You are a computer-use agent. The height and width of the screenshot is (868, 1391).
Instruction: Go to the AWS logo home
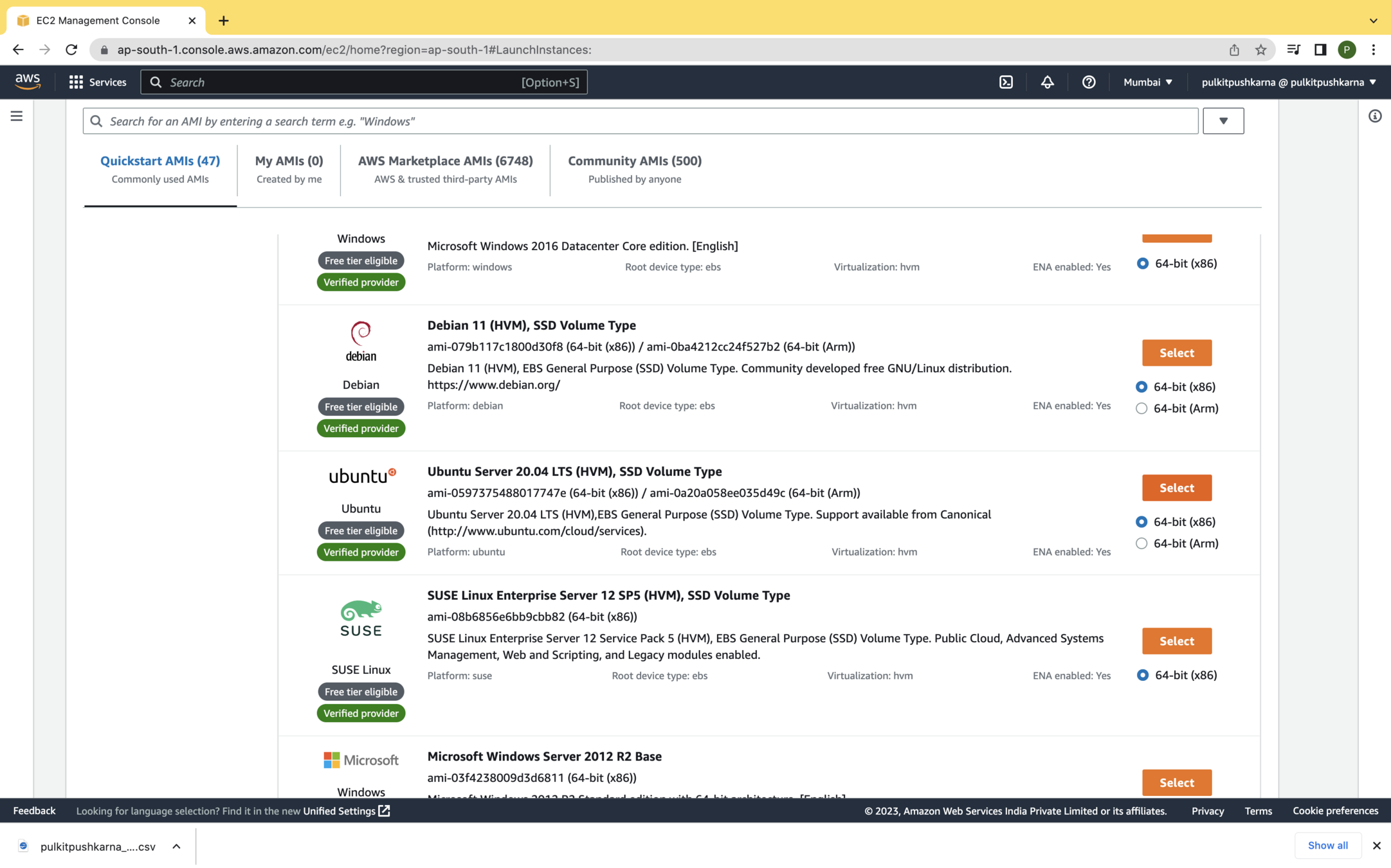[28, 82]
